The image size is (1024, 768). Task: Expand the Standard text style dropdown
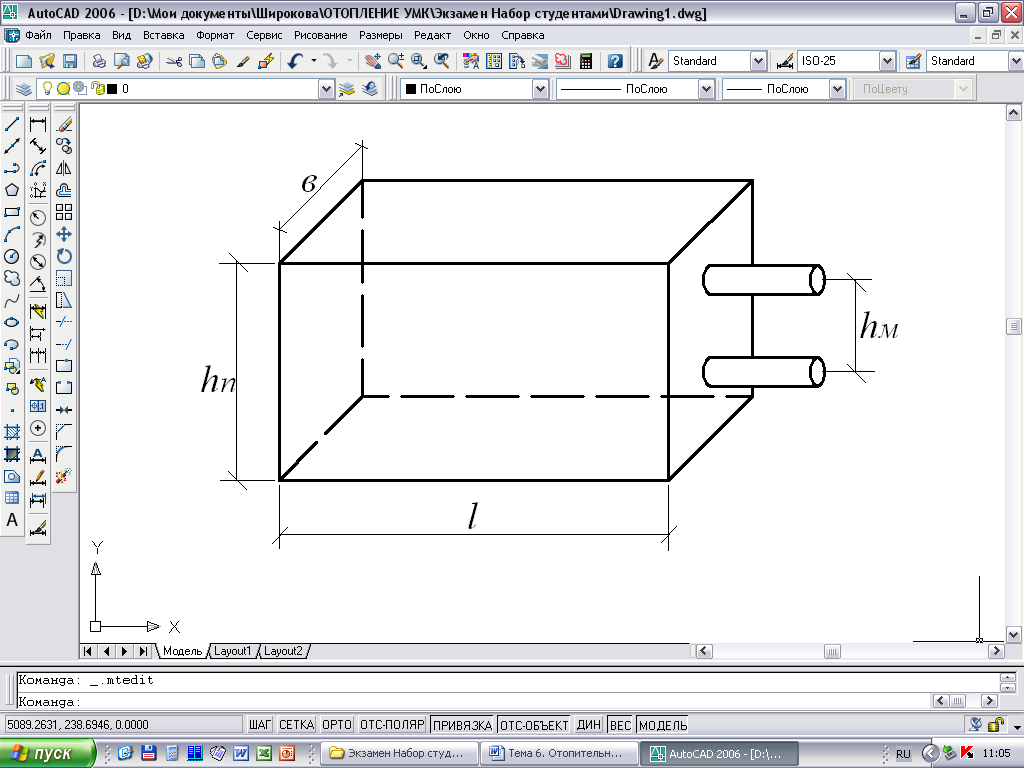(x=758, y=61)
